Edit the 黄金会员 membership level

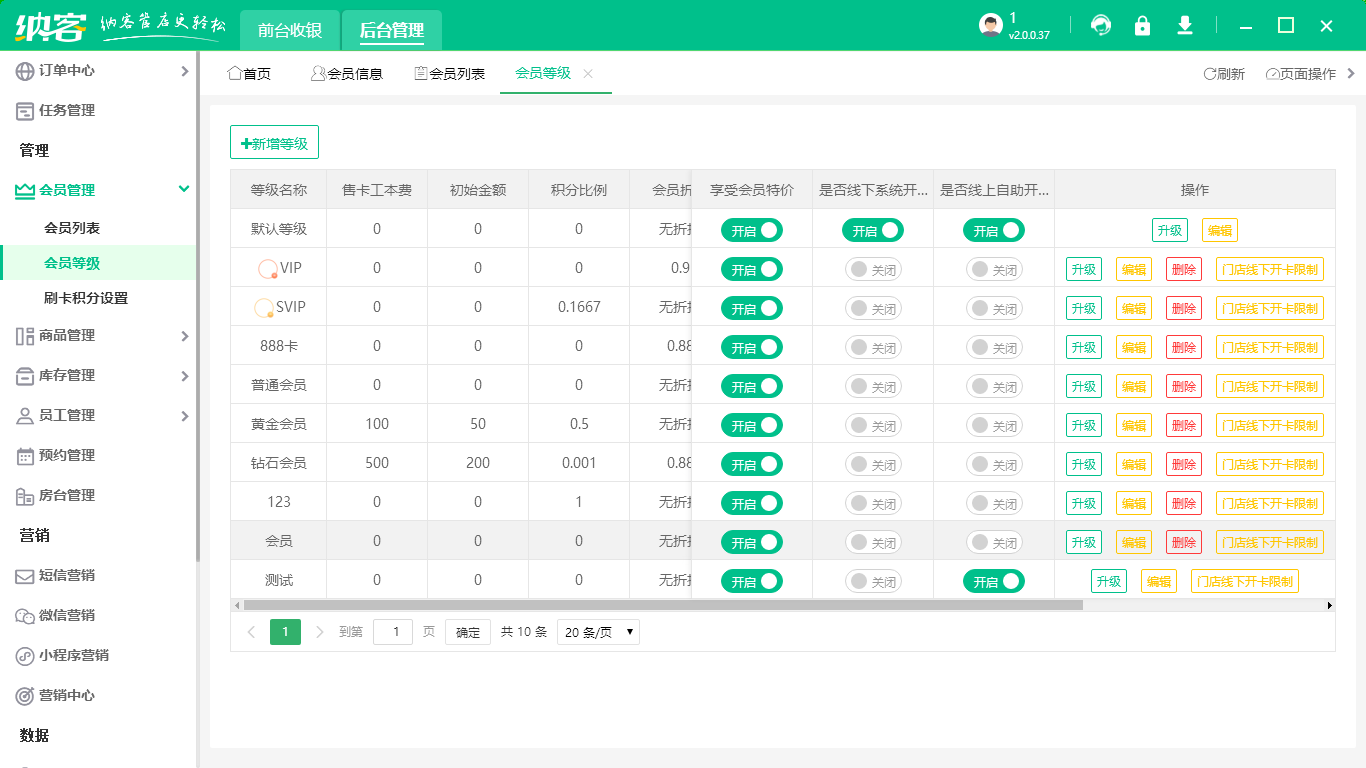[1133, 424]
